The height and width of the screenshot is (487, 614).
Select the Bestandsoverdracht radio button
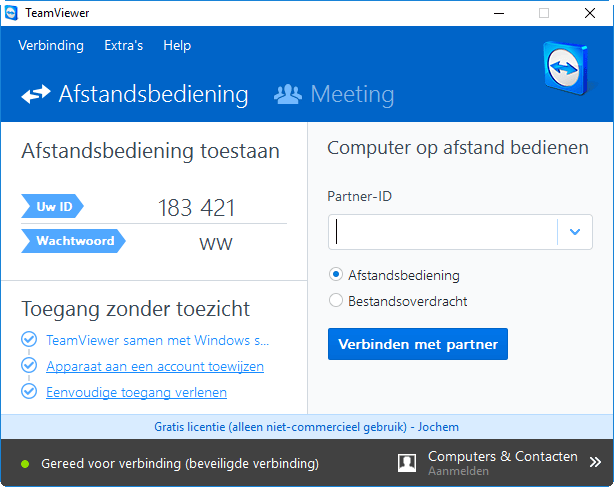click(336, 300)
